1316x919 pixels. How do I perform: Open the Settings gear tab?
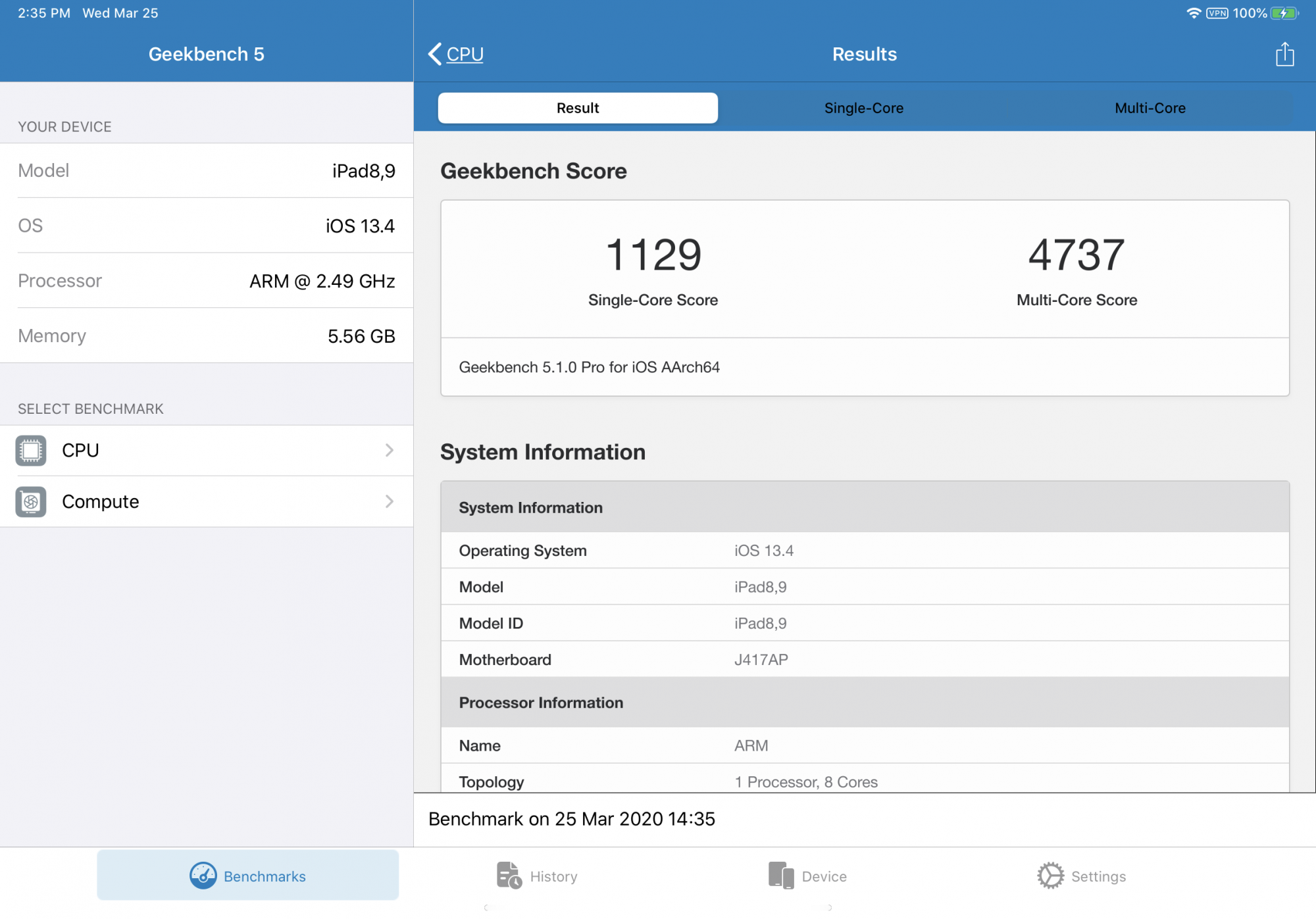coord(1082,876)
